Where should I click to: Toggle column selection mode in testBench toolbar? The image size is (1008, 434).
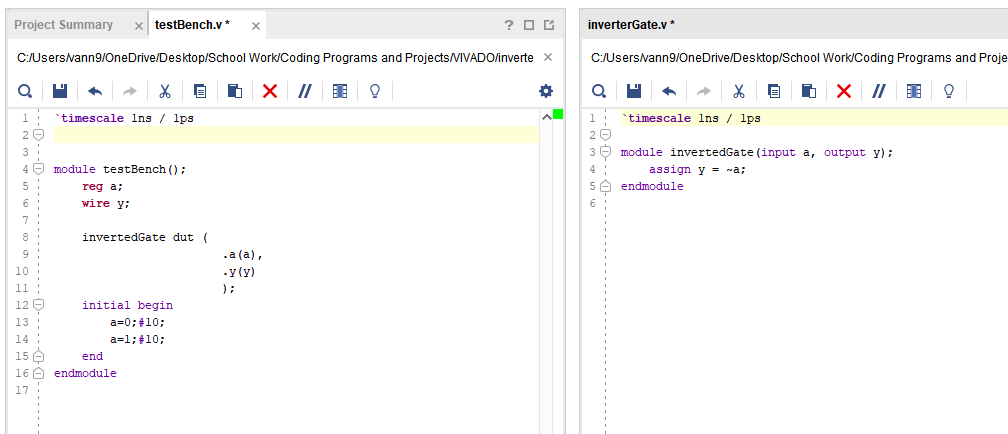[340, 92]
